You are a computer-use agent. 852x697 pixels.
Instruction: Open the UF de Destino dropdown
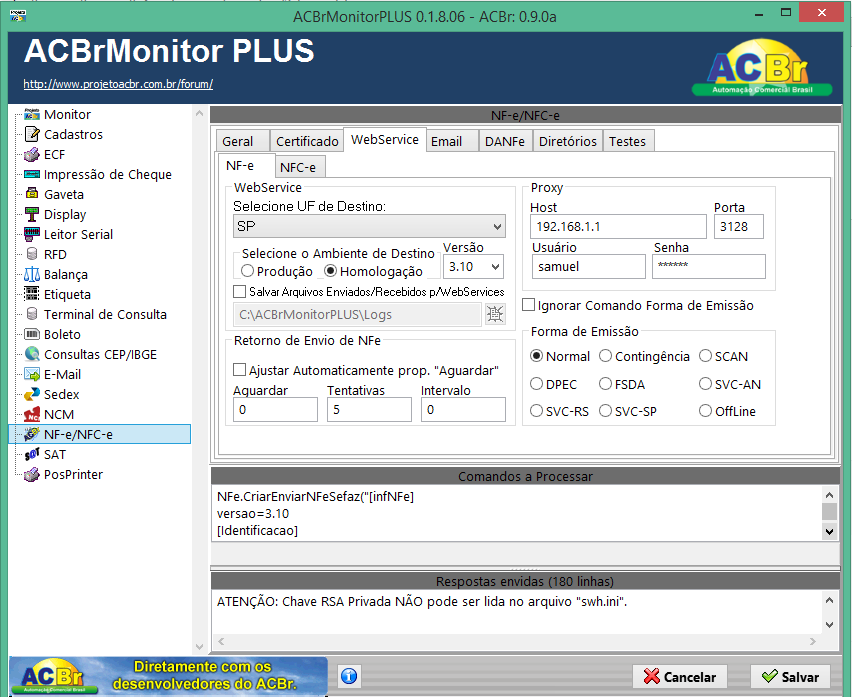click(x=369, y=226)
